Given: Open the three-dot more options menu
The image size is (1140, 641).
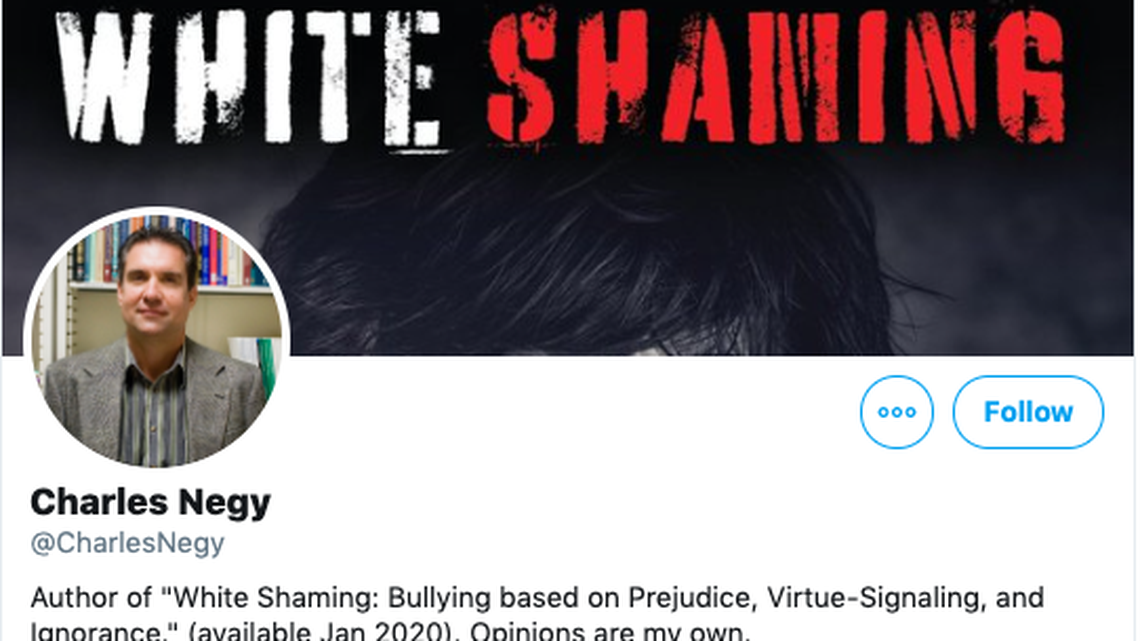Looking at the screenshot, I should coord(896,412).
